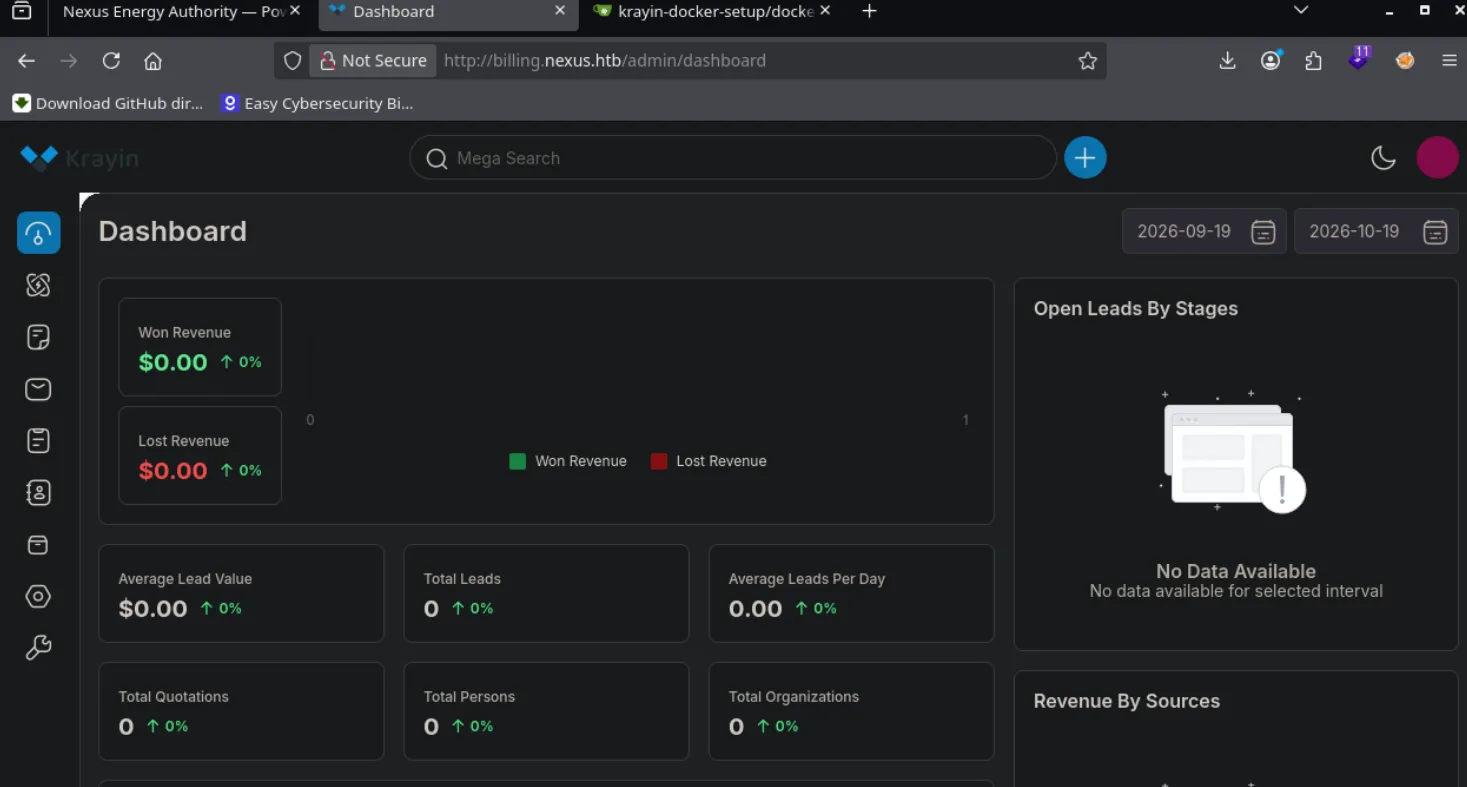The height and width of the screenshot is (787, 1467).
Task: Open a new browser tab
Action: tap(869, 11)
